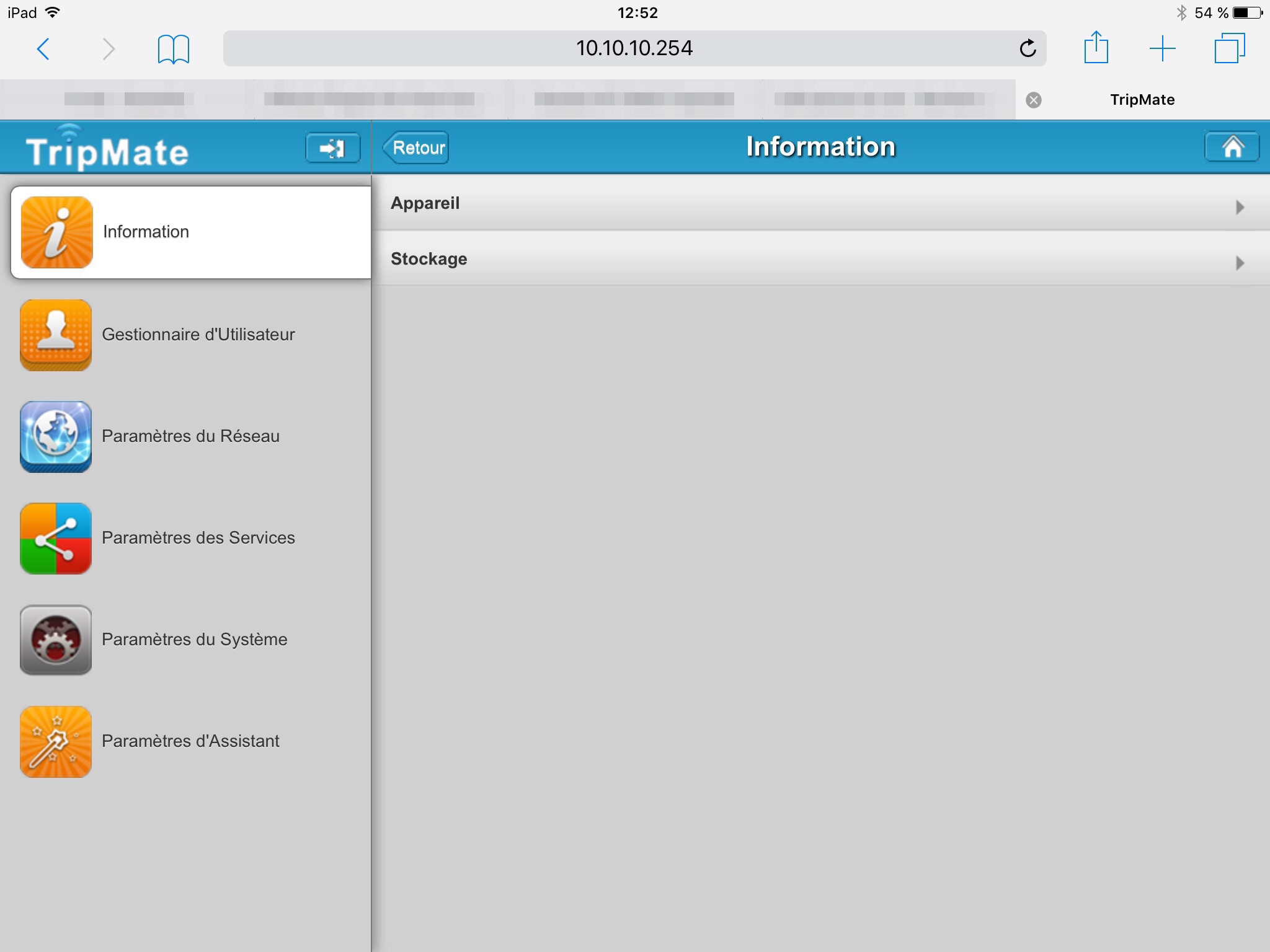Open Safari bookmarks book icon

(173, 49)
